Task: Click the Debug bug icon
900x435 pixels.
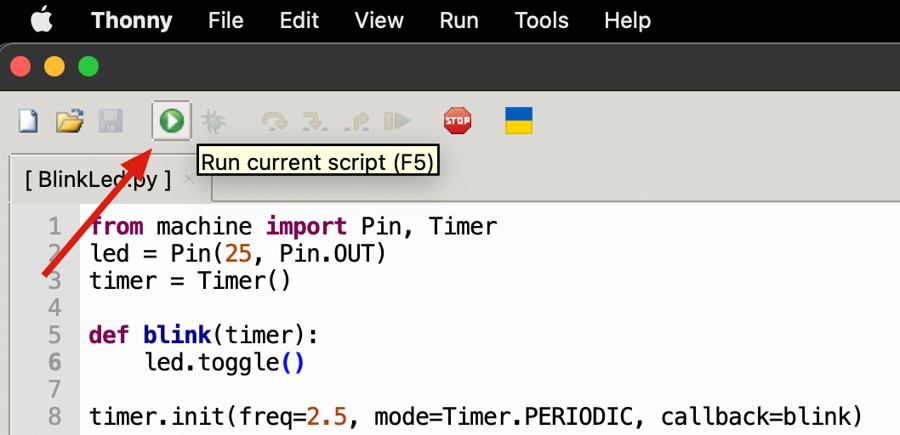Action: point(213,122)
